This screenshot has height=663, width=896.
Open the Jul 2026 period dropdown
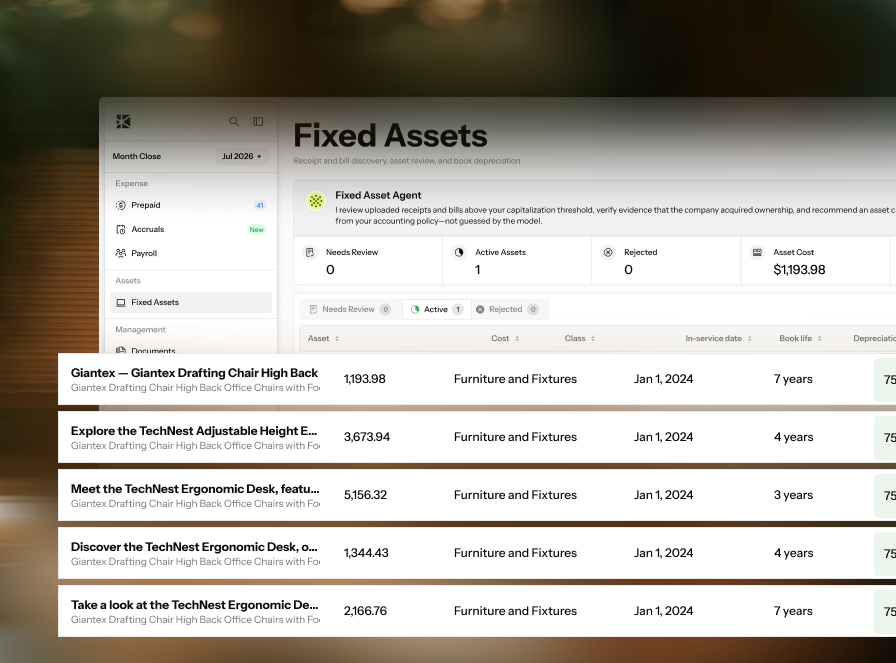coord(242,156)
